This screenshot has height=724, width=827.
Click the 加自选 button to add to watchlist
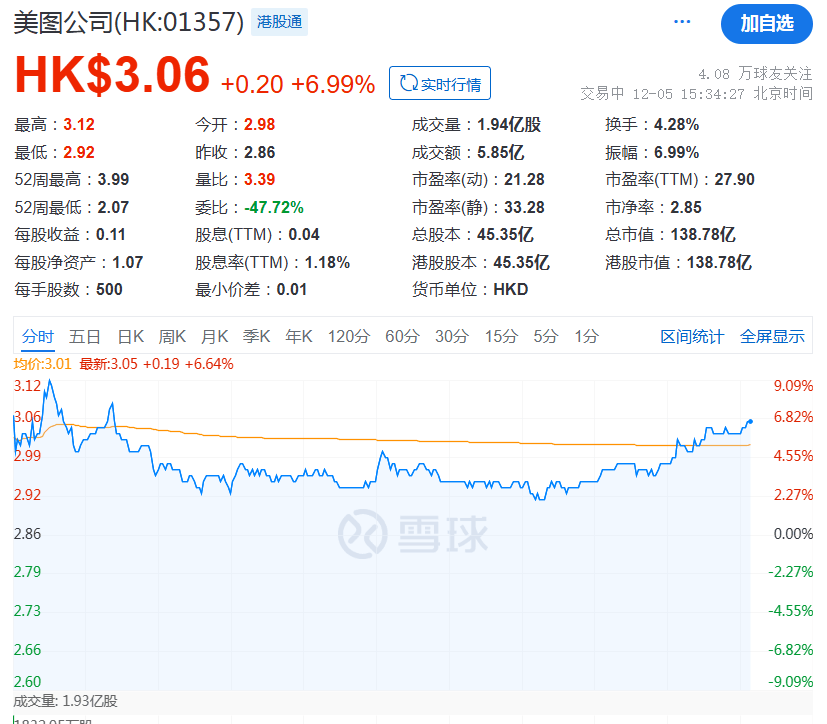(x=766, y=22)
